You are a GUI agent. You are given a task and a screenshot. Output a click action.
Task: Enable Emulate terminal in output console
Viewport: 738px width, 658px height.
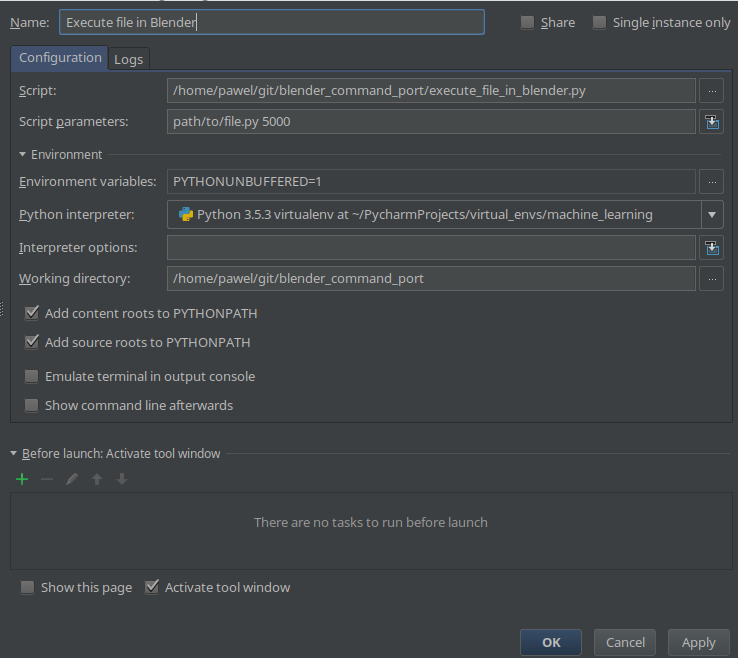tap(32, 377)
